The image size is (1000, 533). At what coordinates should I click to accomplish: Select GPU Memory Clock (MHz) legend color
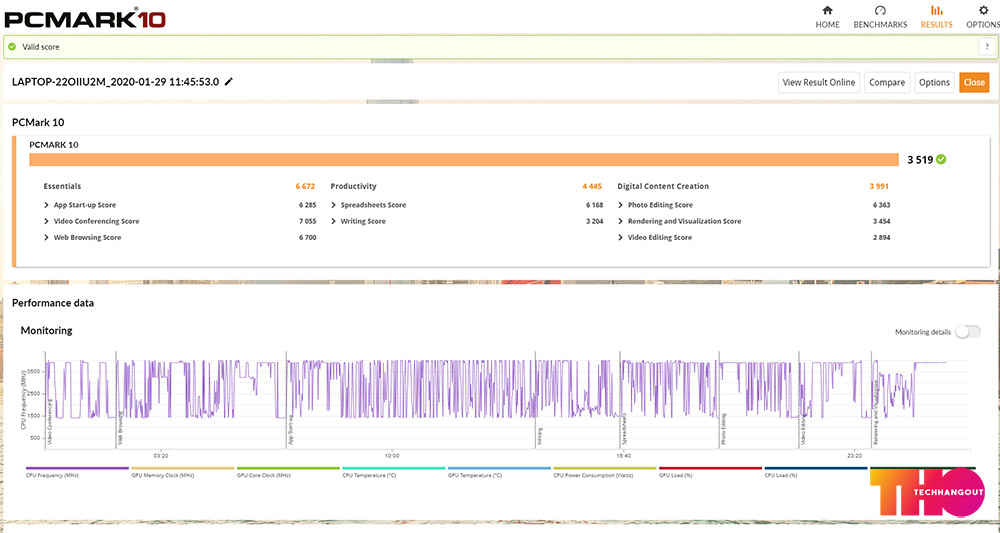pyautogui.click(x=183, y=468)
